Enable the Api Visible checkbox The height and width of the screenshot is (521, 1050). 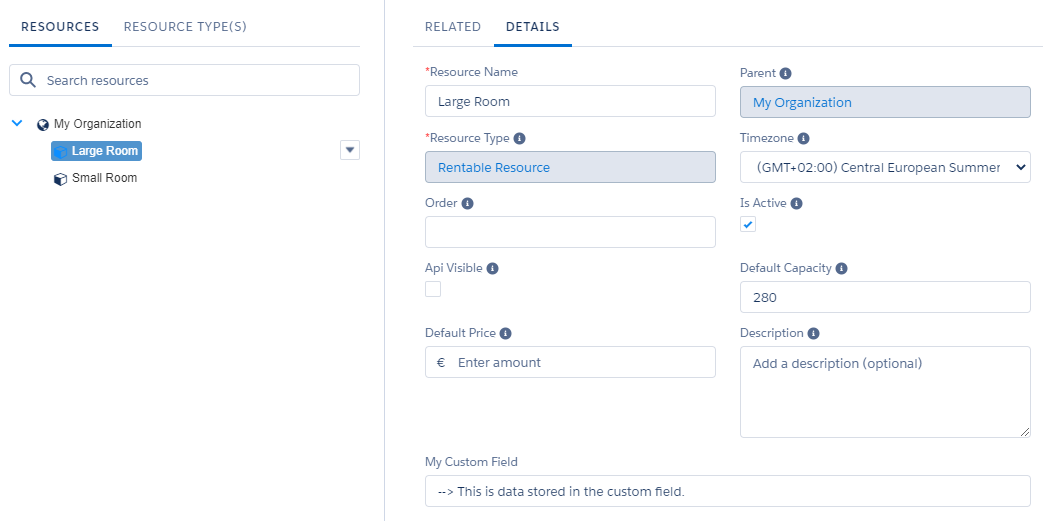click(x=433, y=289)
